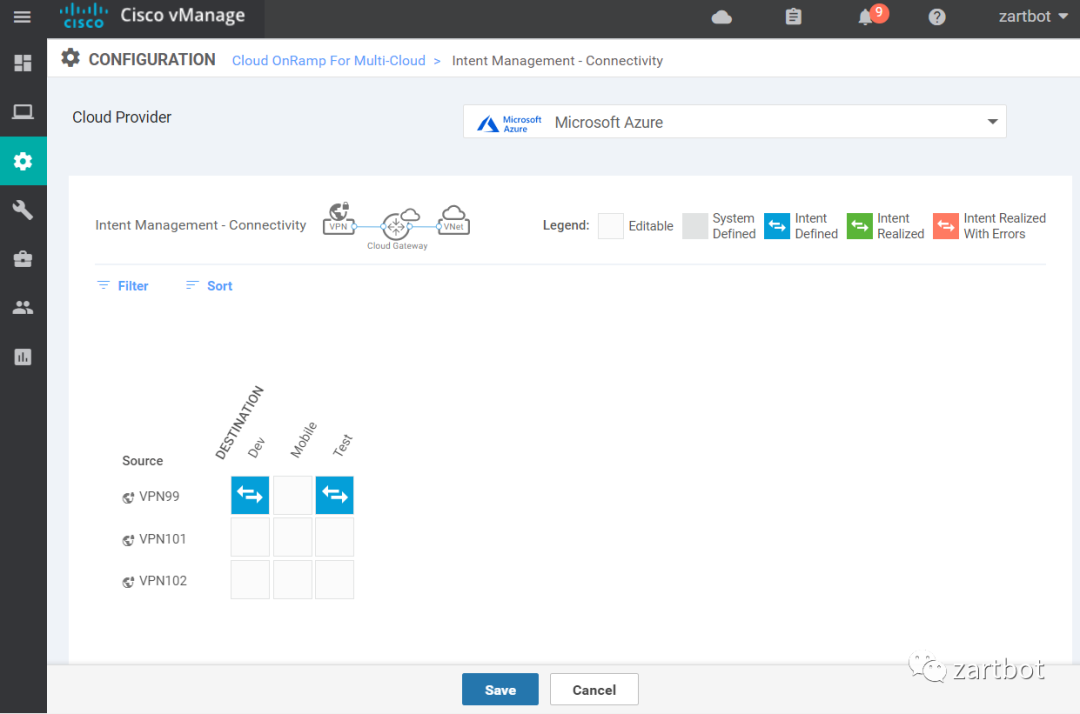Open the help question mark icon
Image resolution: width=1080 pixels, height=714 pixels.
coord(937,17)
